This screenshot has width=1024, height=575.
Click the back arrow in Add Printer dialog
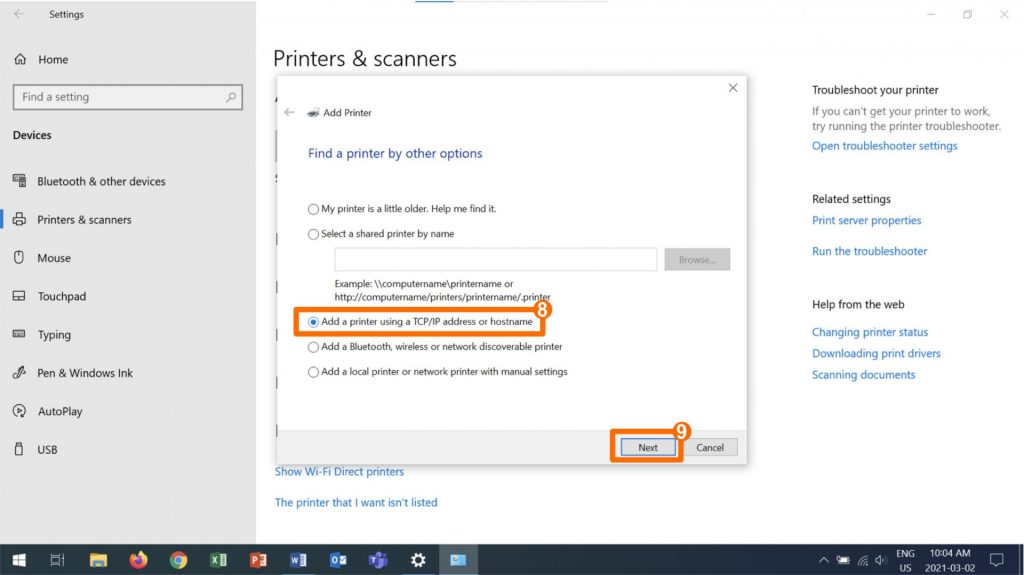(x=289, y=113)
